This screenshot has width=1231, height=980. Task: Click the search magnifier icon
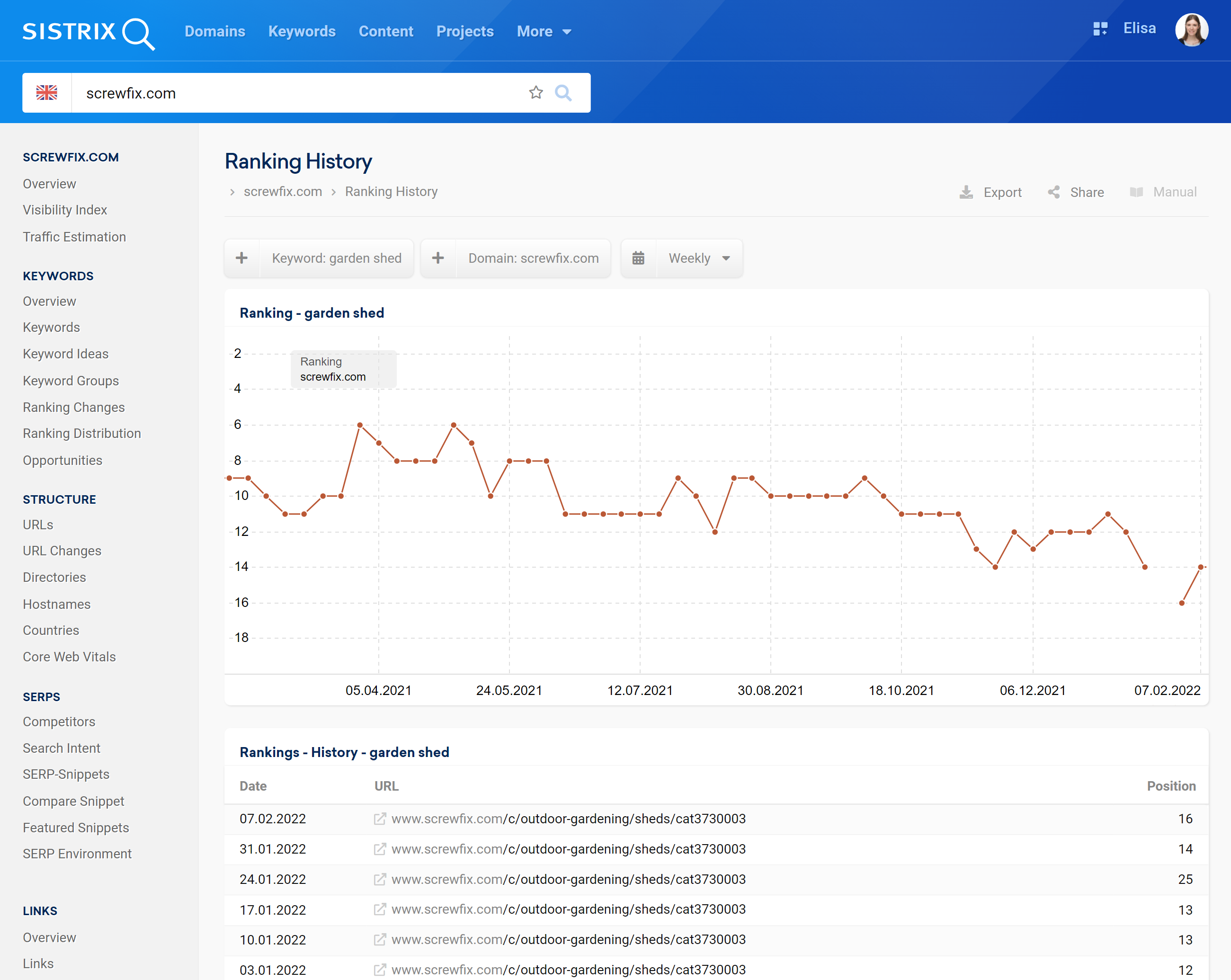563,92
